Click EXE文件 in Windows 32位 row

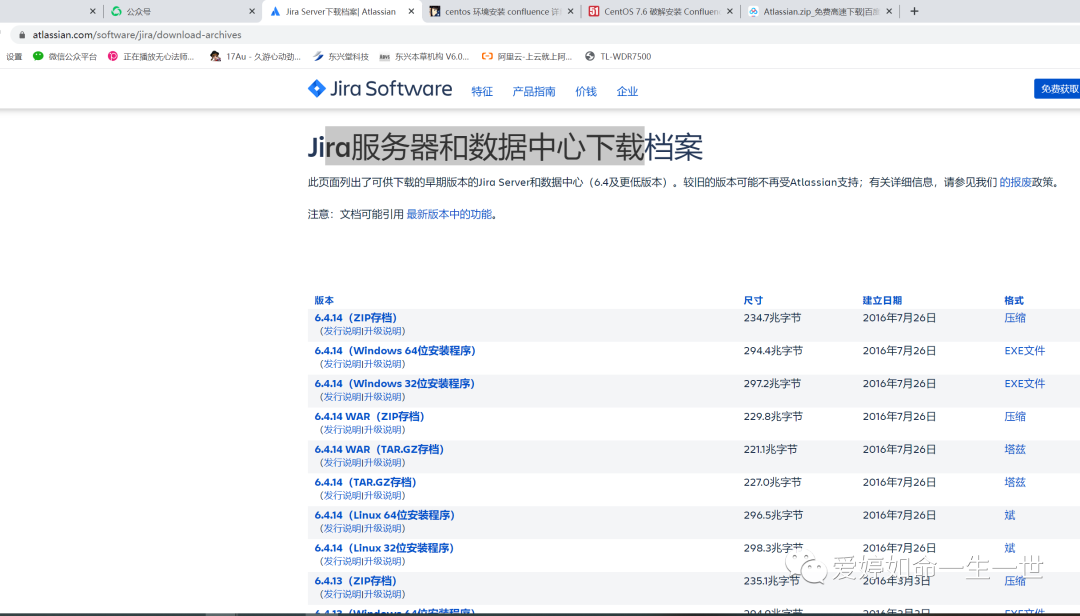coord(1025,384)
